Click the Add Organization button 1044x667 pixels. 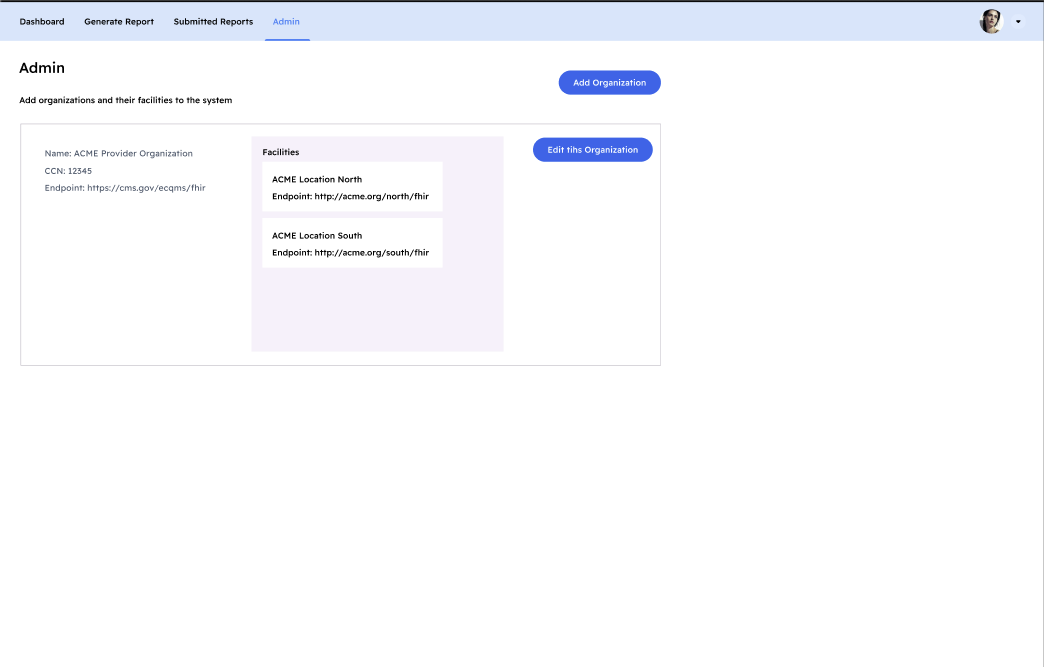click(609, 82)
